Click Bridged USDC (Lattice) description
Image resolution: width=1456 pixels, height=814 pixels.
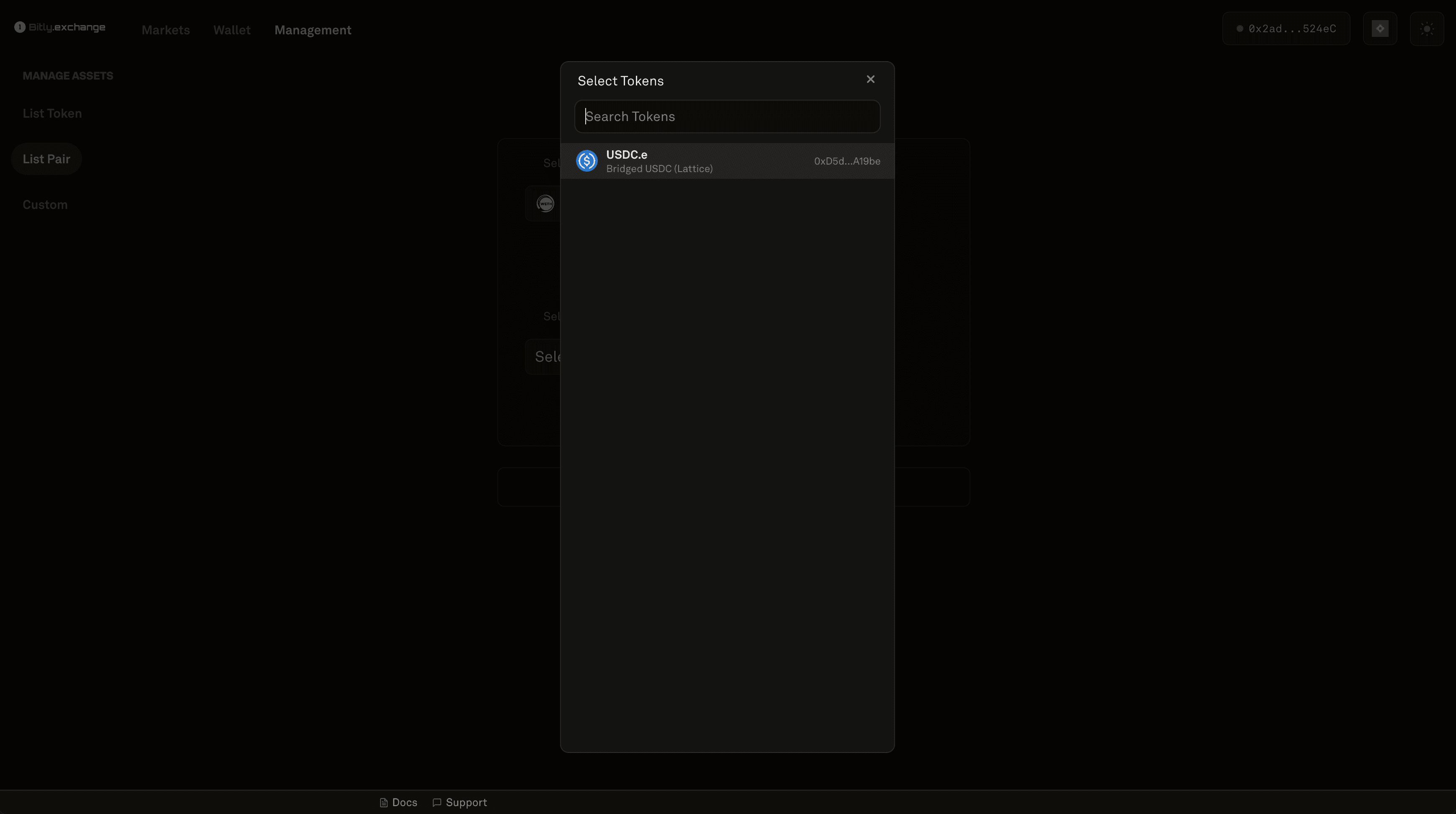[659, 169]
